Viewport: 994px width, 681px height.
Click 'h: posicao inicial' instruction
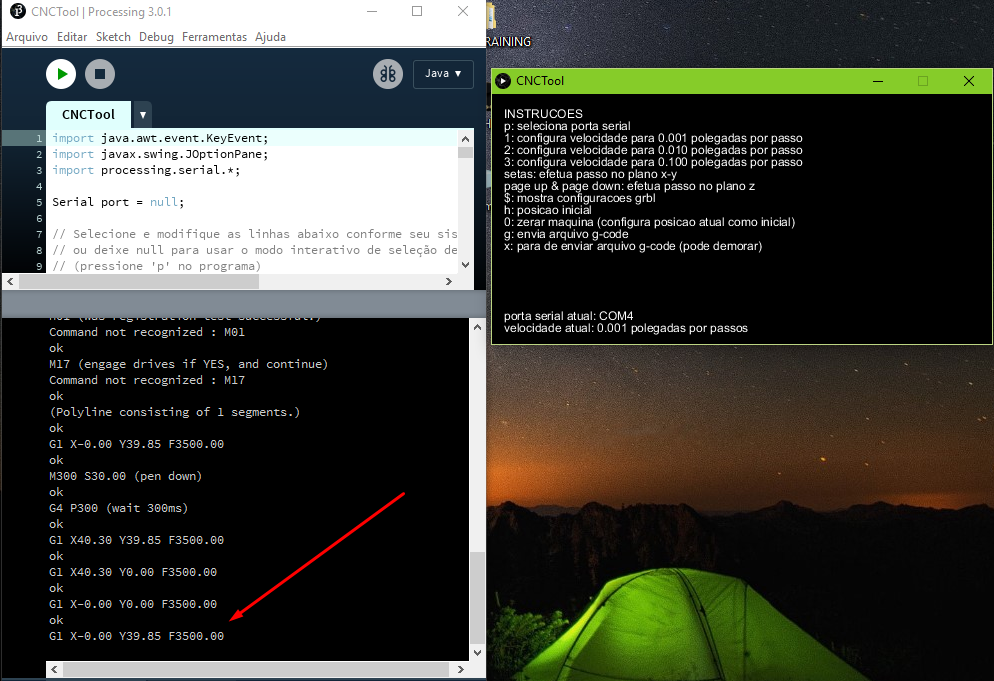click(x=548, y=210)
